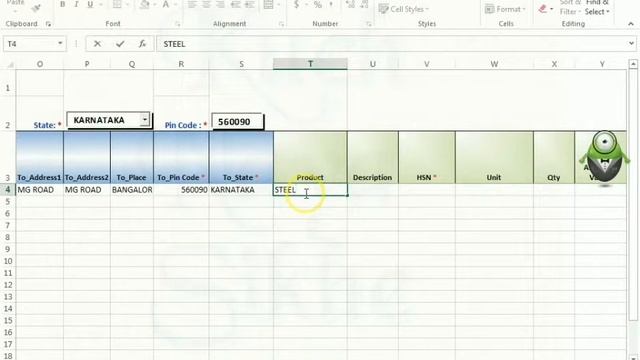Image resolution: width=640 pixels, height=360 pixels.
Task: Collapse the ribbon with the caret
Action: click(x=631, y=24)
